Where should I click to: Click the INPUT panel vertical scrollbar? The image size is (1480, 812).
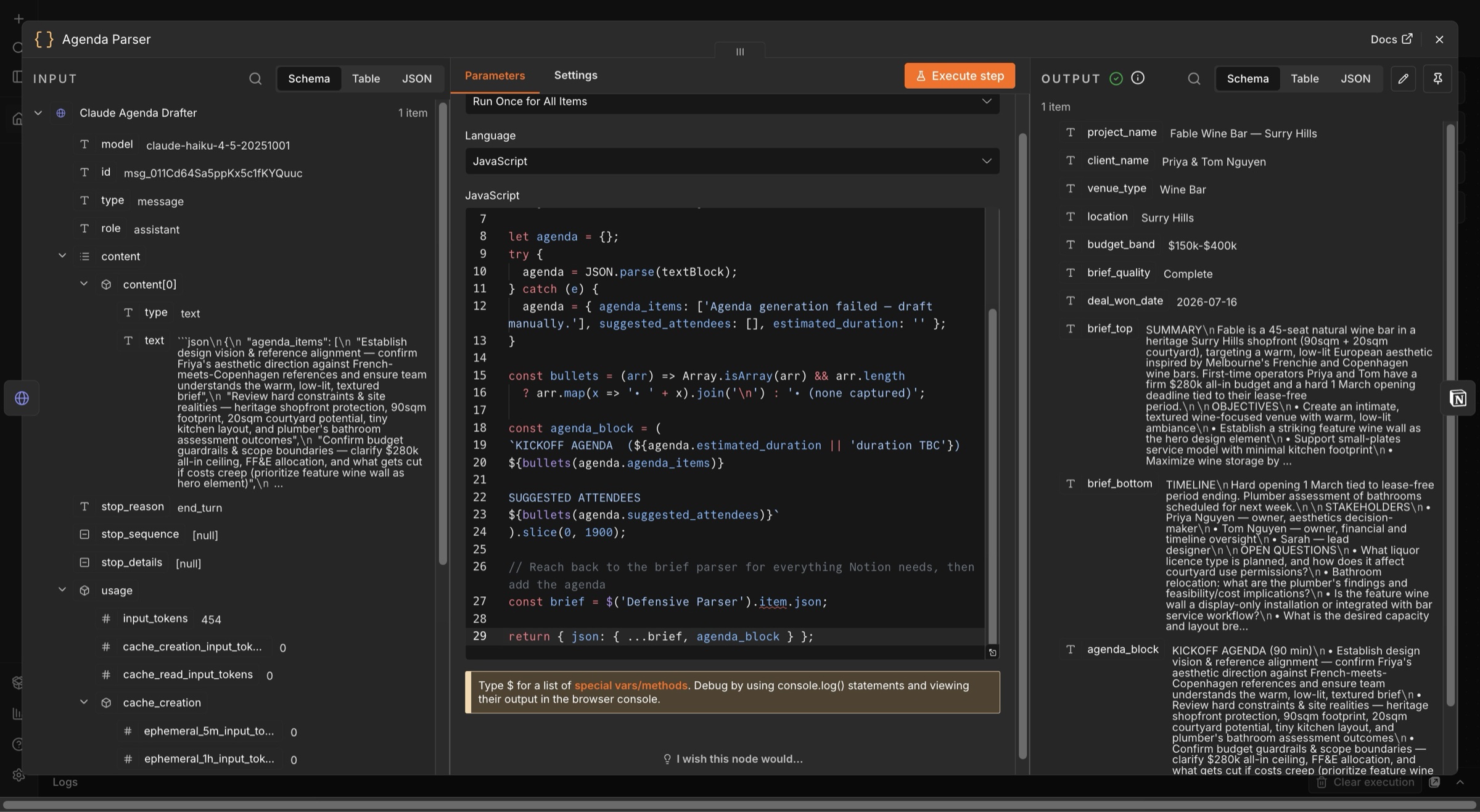coord(442,333)
